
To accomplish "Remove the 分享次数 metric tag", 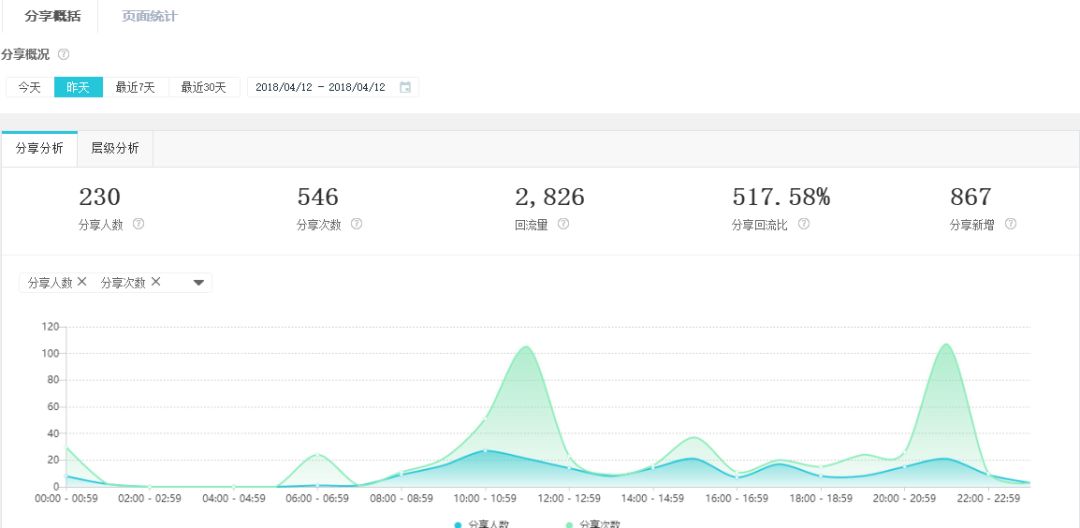I will pos(156,282).
